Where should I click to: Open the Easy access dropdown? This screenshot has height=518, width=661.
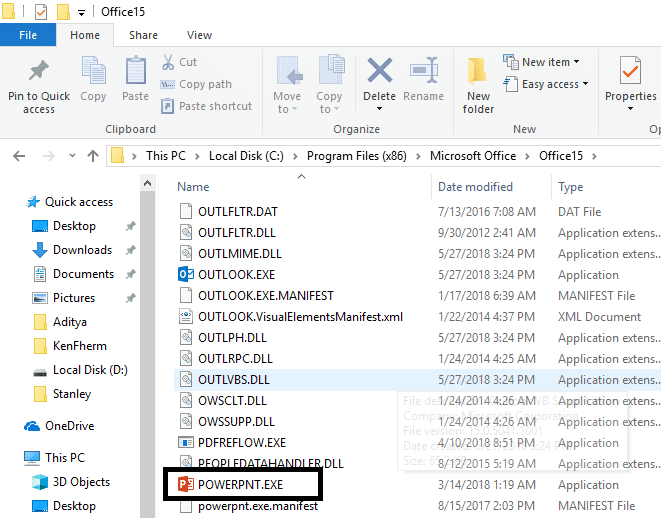click(546, 84)
